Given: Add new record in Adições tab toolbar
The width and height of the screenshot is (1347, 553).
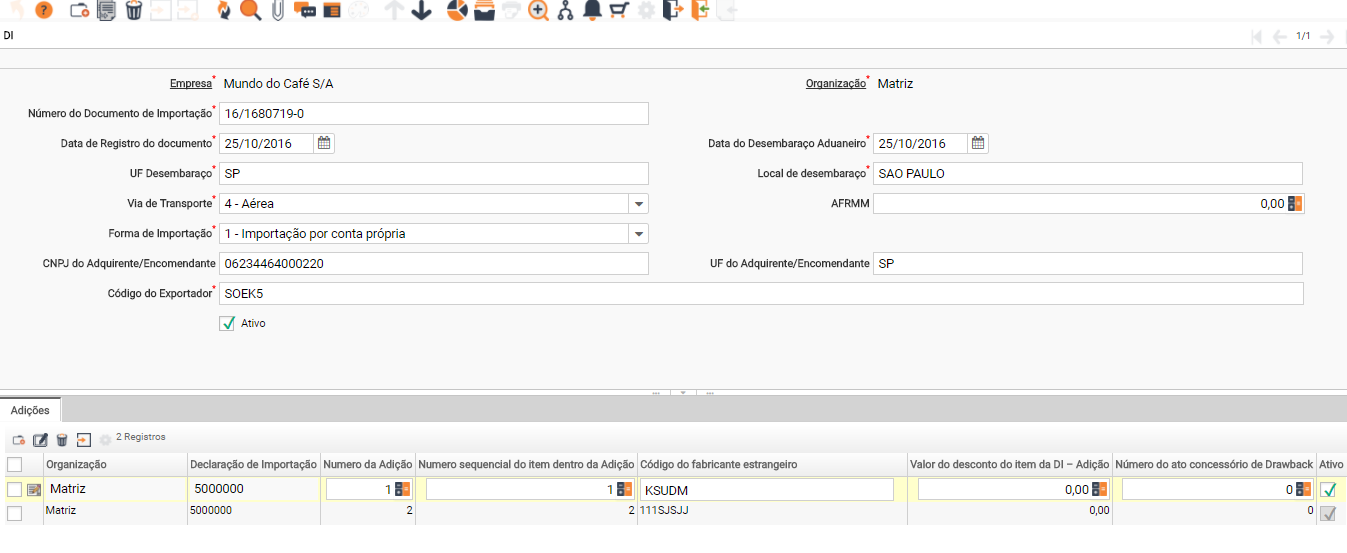Looking at the screenshot, I should tap(18, 439).
